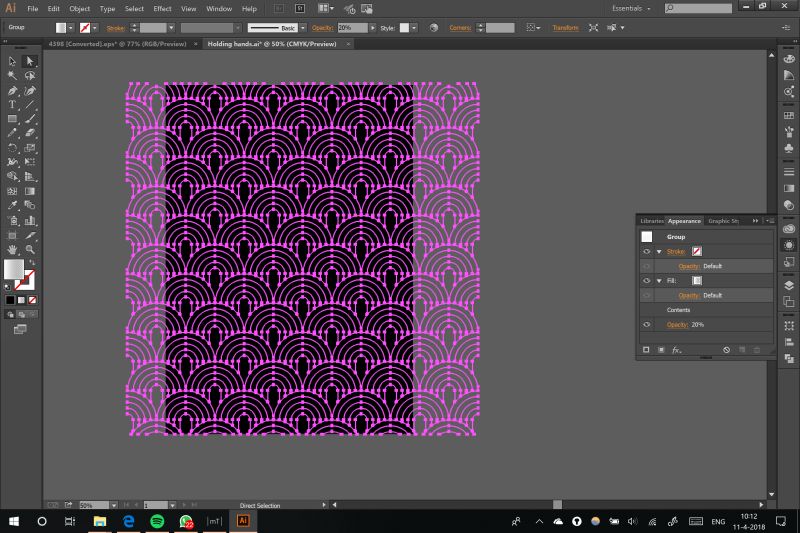Click the Transform link in control bar
This screenshot has width=800, height=533.
coord(565,28)
